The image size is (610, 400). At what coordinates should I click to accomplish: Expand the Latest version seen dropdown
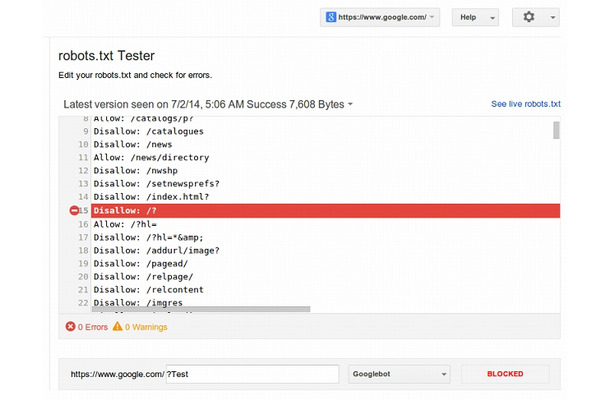coord(350,104)
